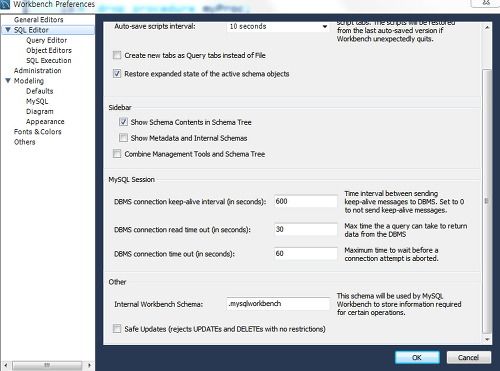Click sidebar tree horizontal scrollbar thumb
Screen dimensions: 500x371
[47, 365]
